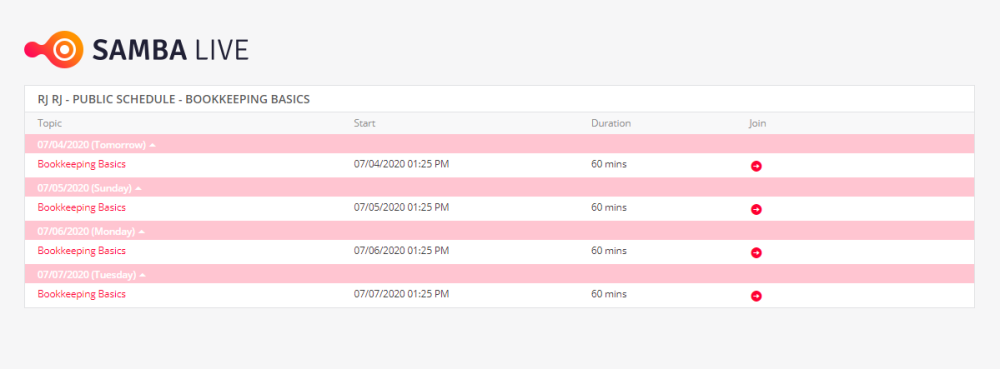Viewport: 1000px width, 369px height.
Task: Sort by the Duration column header
Action: [611, 123]
